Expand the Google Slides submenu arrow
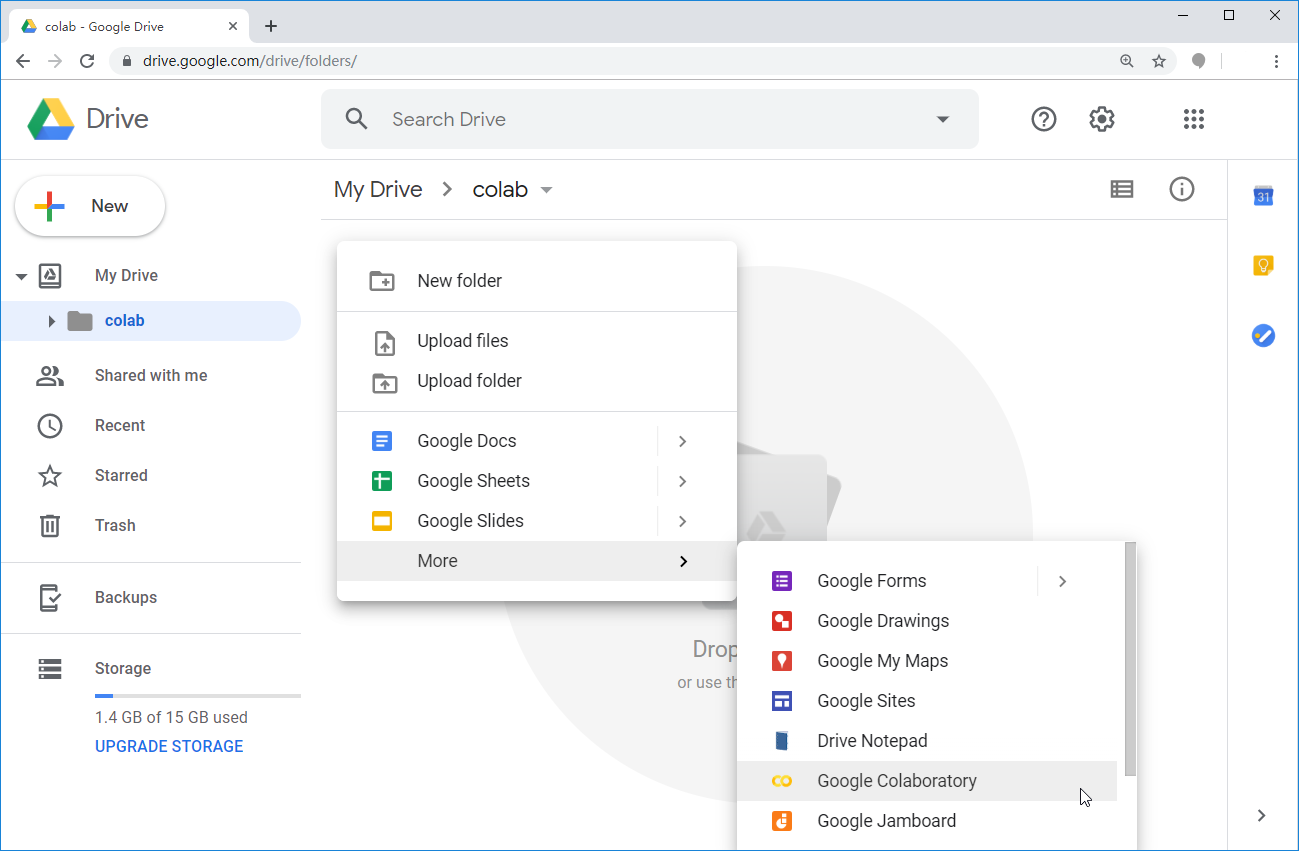This screenshot has height=851, width=1299. coord(682,521)
